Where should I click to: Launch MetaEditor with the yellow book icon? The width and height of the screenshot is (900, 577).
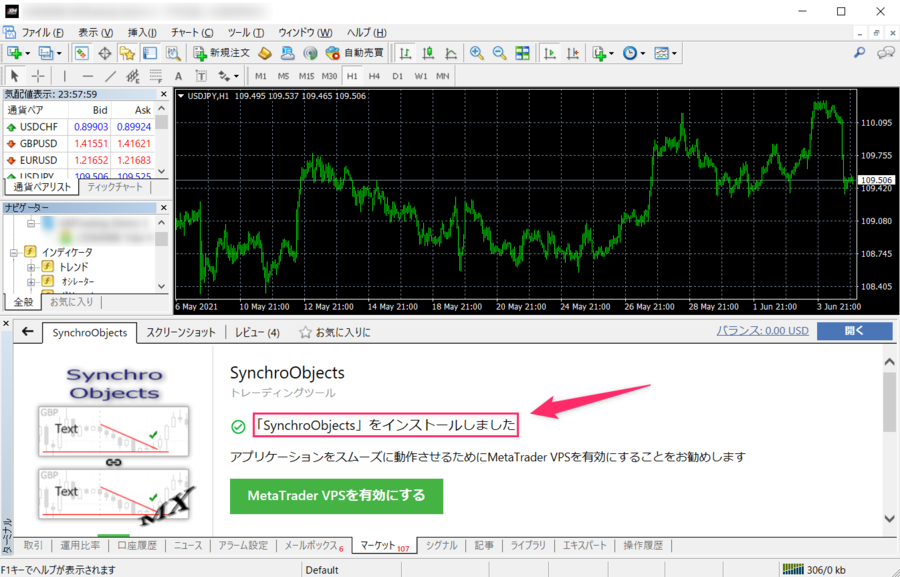click(x=265, y=53)
